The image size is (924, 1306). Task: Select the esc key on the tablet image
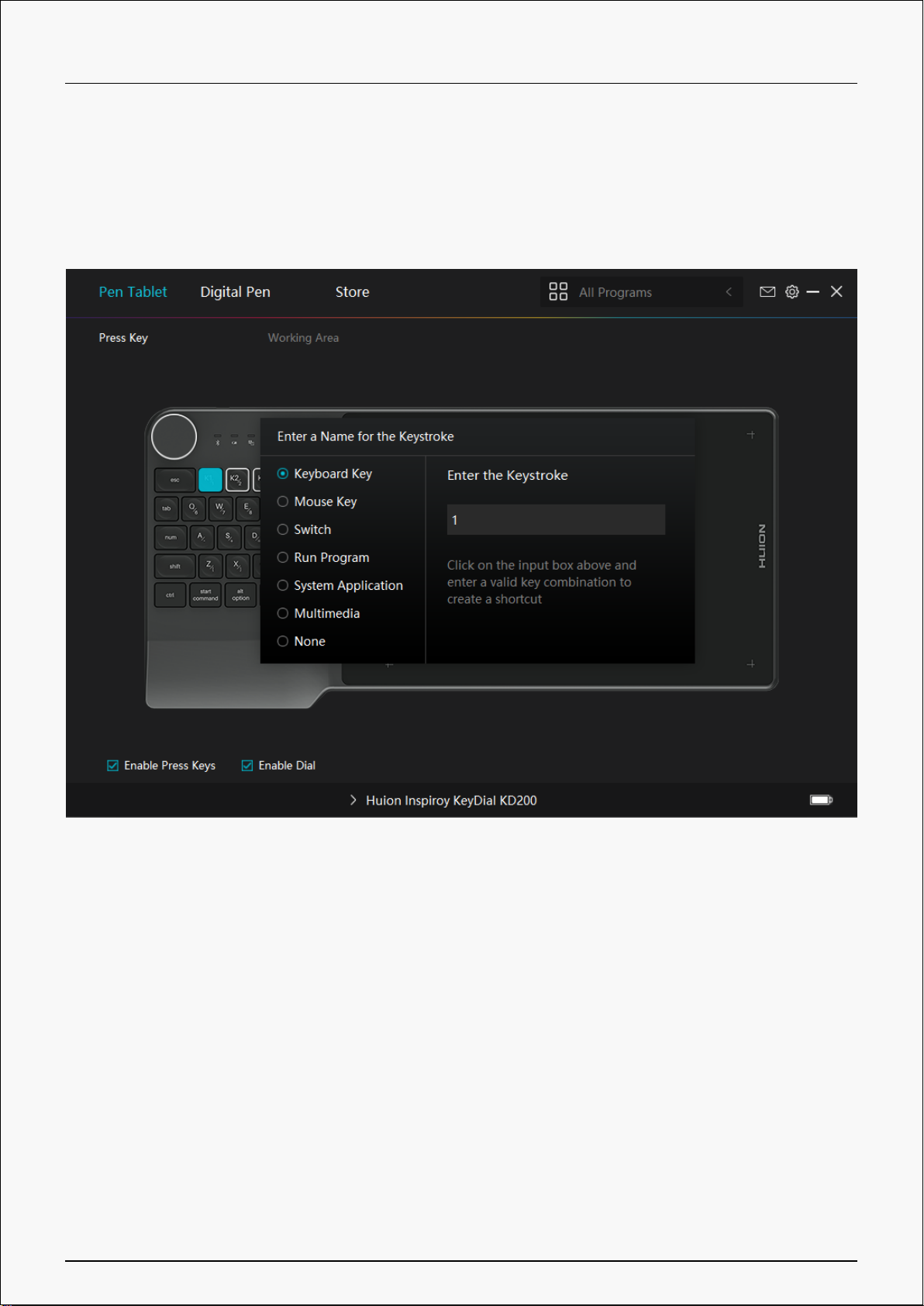pos(174,480)
